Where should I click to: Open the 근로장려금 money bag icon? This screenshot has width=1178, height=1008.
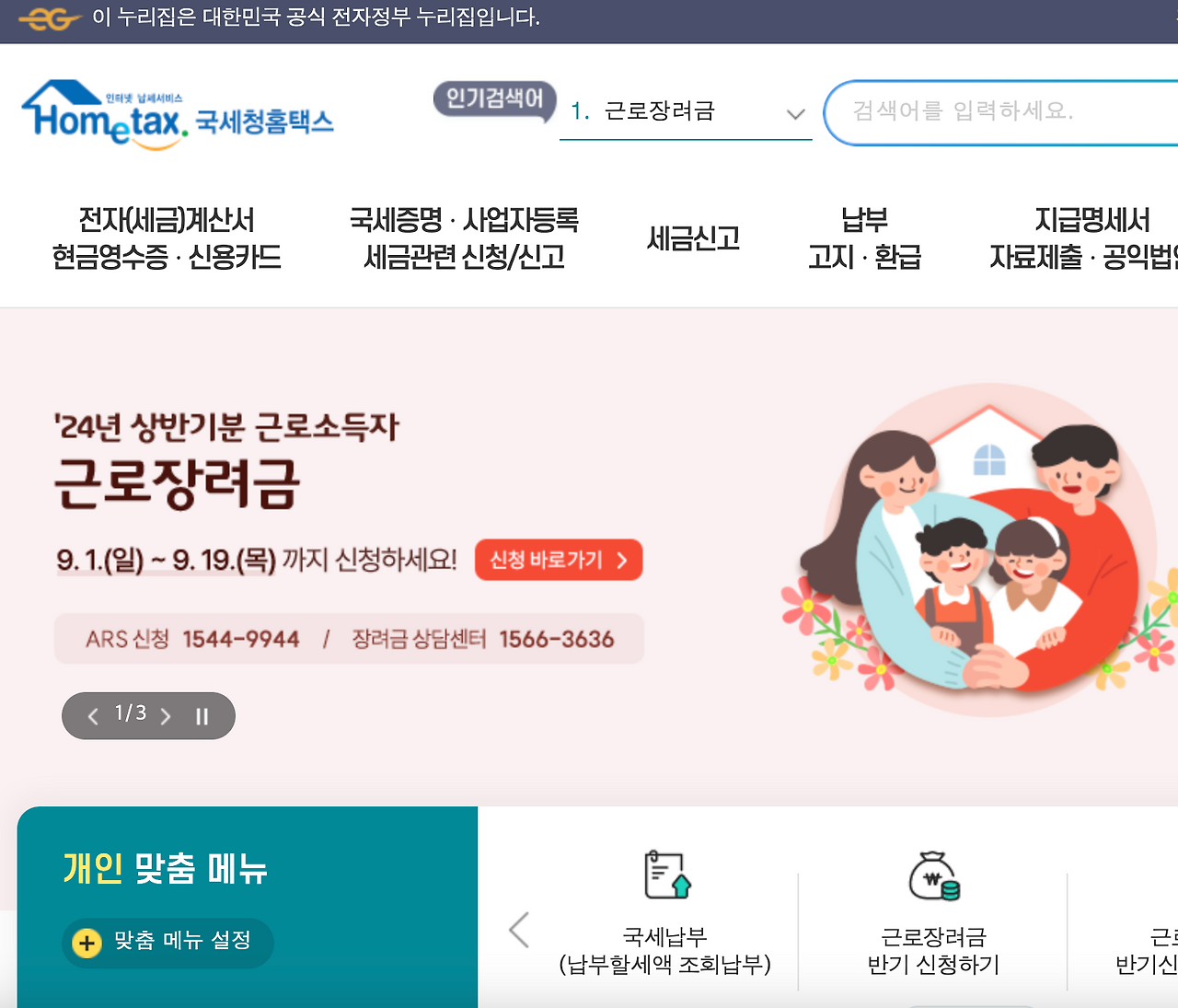pyautogui.click(x=934, y=875)
